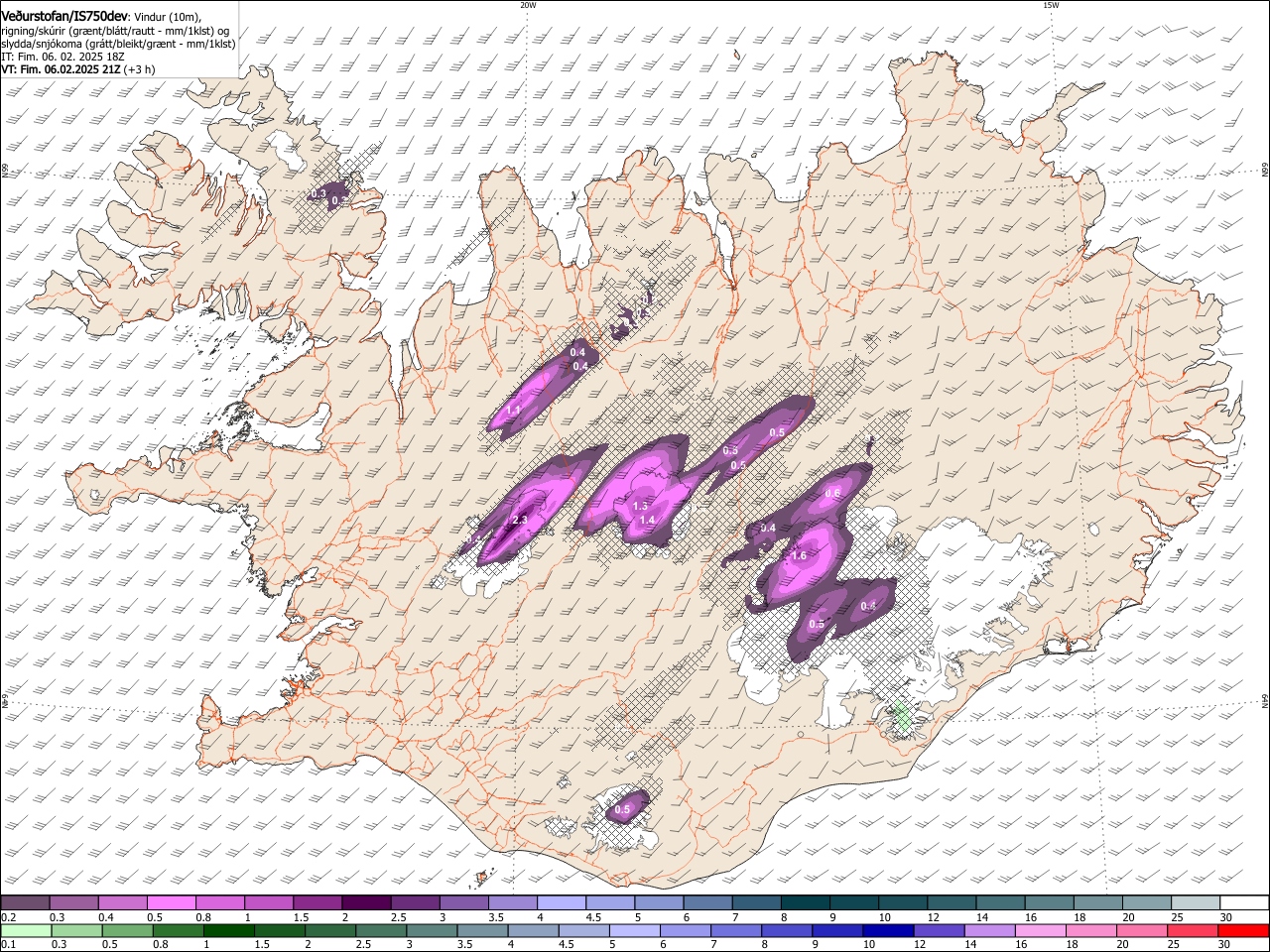Select bottom-row pink swatch between 20 and 25
Image resolution: width=1270 pixels, height=952 pixels.
click(x=1140, y=931)
